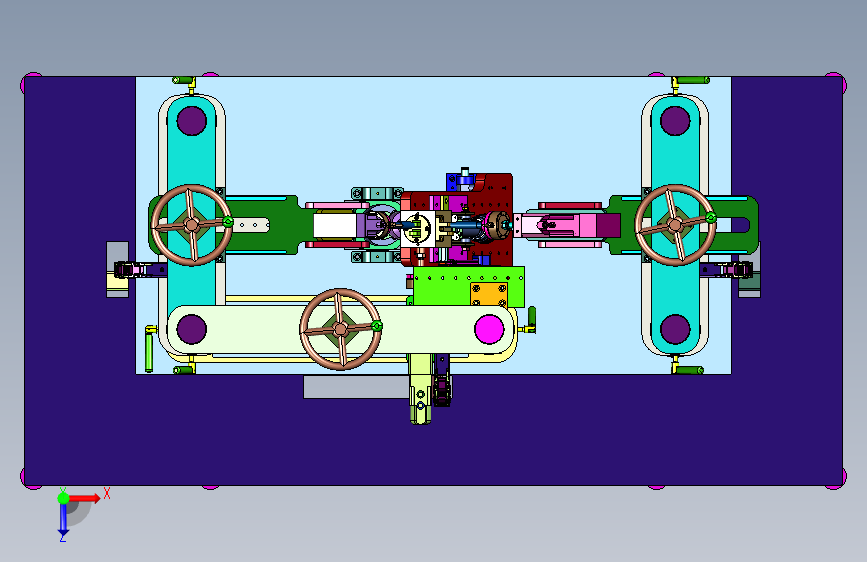This screenshot has height=562, width=867.
Task: Click the blue Z axis arrow of the triad
Action: (x=63, y=520)
